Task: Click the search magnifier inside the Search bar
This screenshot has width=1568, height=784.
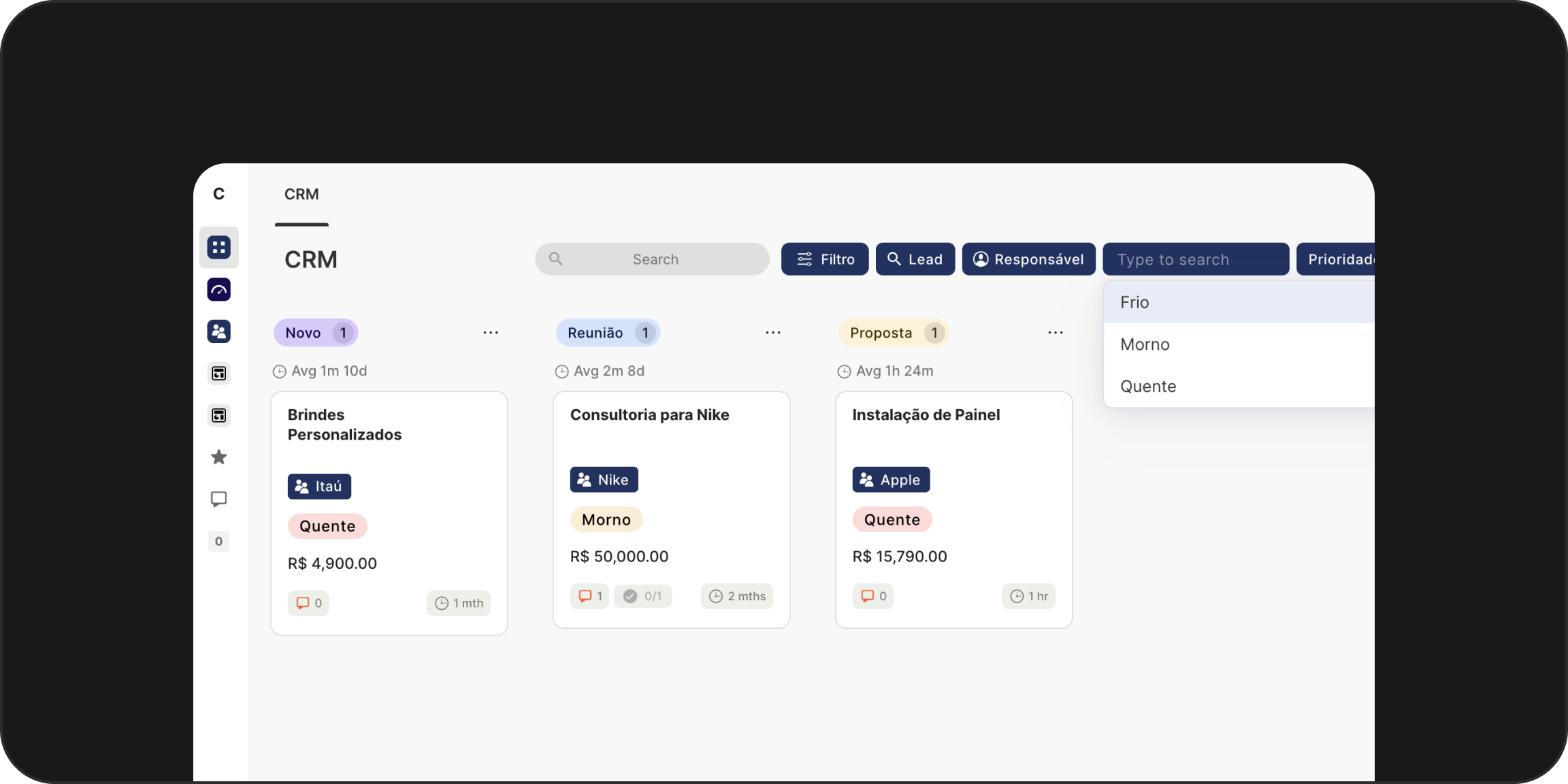Action: (x=555, y=259)
